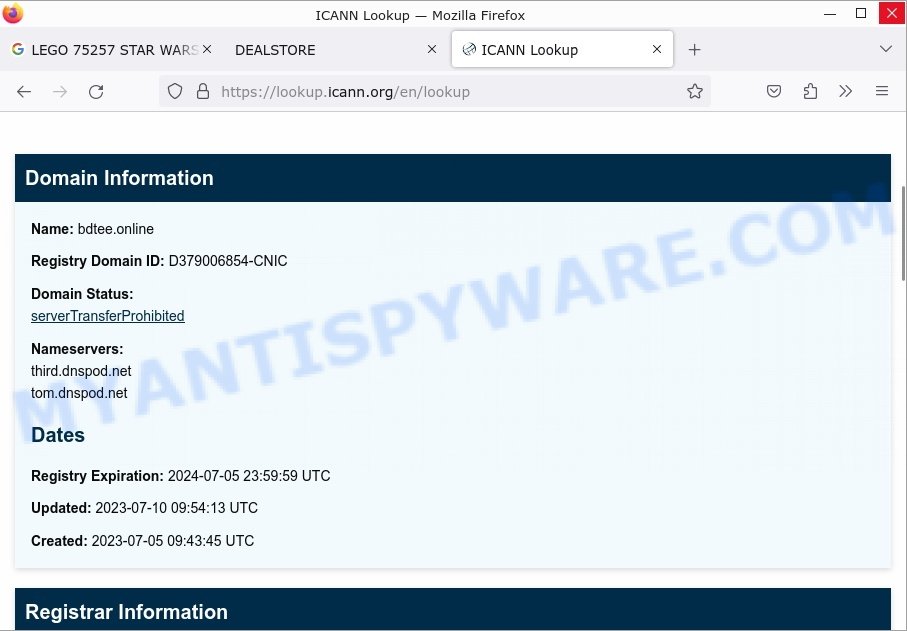Viewport: 907px width, 631px height.
Task: Minimize the Firefox window
Action: pos(830,13)
